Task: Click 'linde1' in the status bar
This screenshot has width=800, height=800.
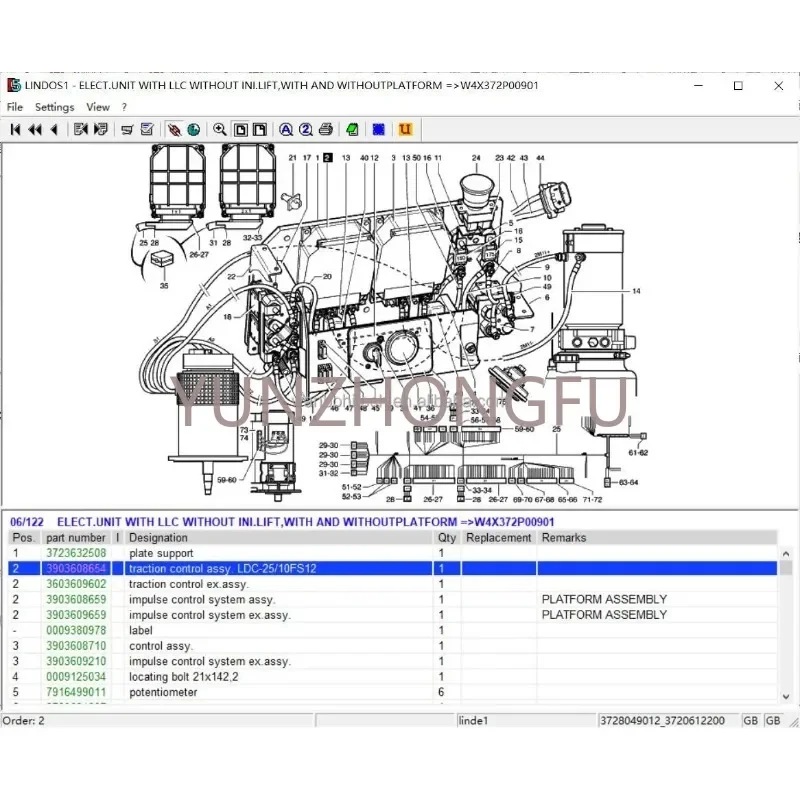Action: (473, 720)
